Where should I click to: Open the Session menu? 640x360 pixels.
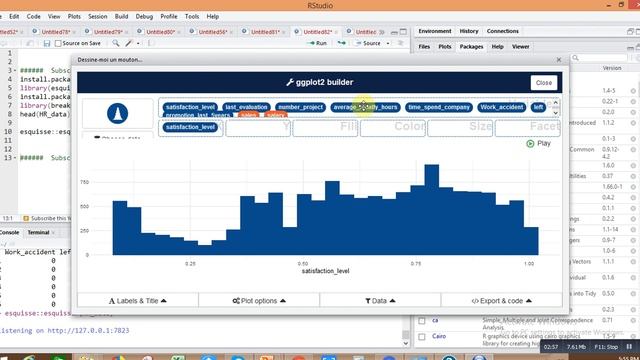pyautogui.click(x=98, y=16)
